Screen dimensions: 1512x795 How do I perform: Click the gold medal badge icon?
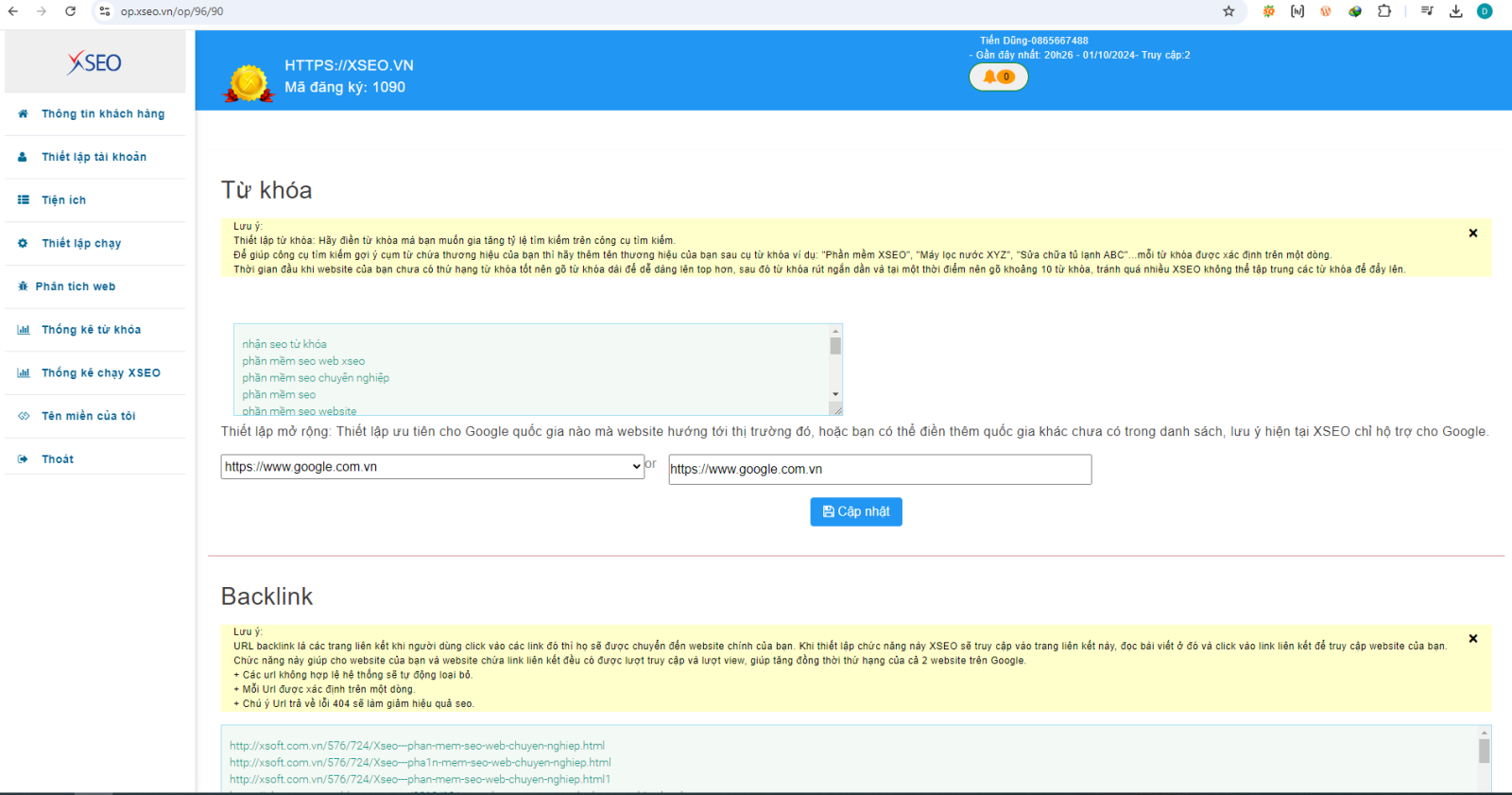click(x=249, y=83)
